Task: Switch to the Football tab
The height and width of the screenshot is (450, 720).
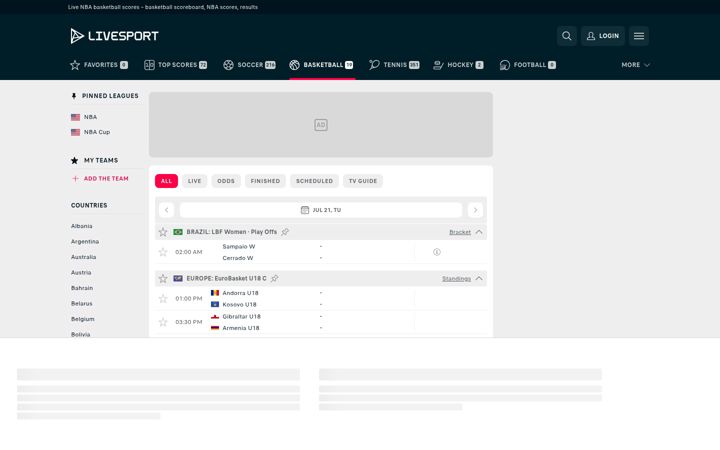Action: pyautogui.click(x=528, y=65)
